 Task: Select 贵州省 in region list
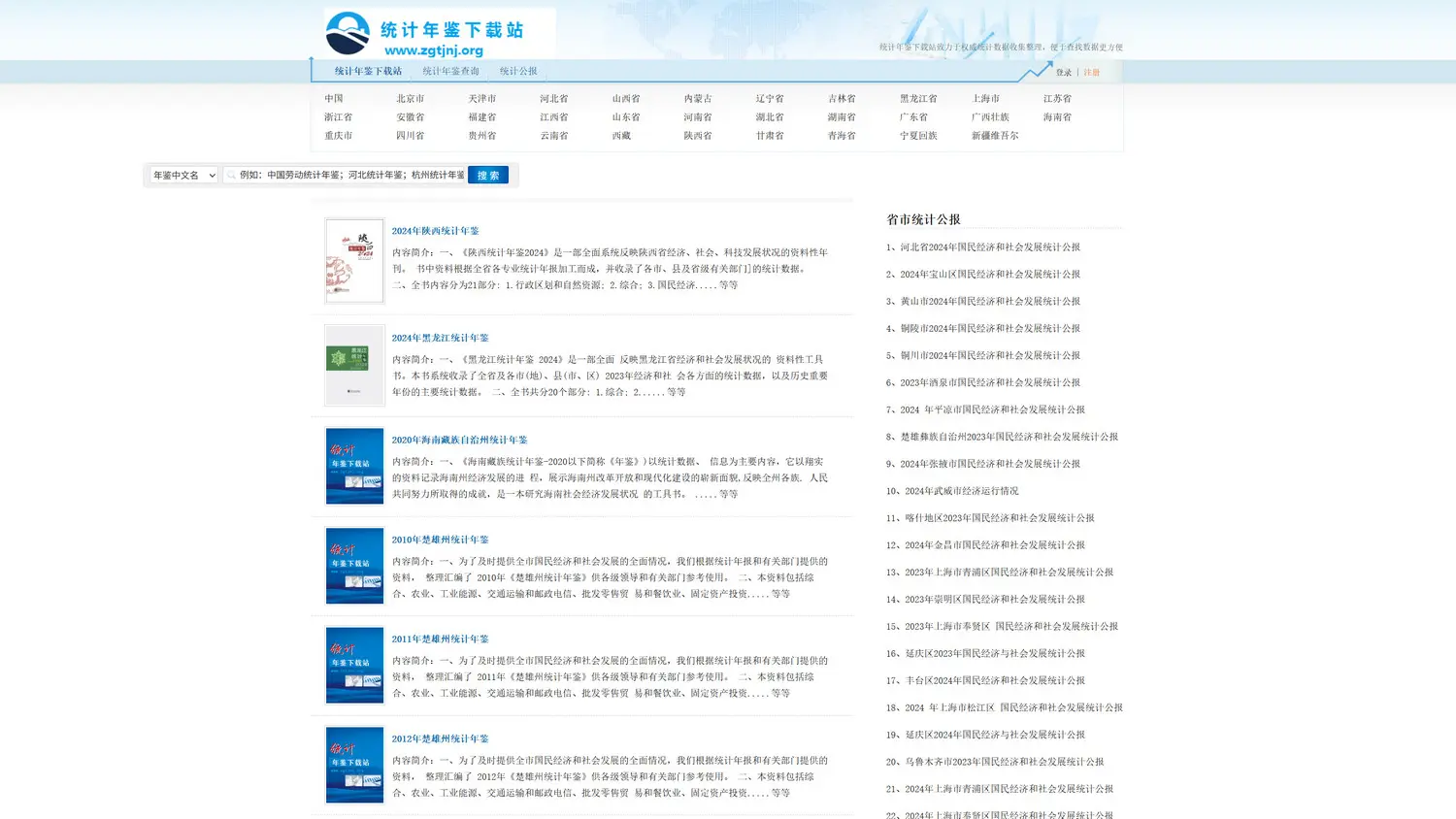click(x=482, y=136)
